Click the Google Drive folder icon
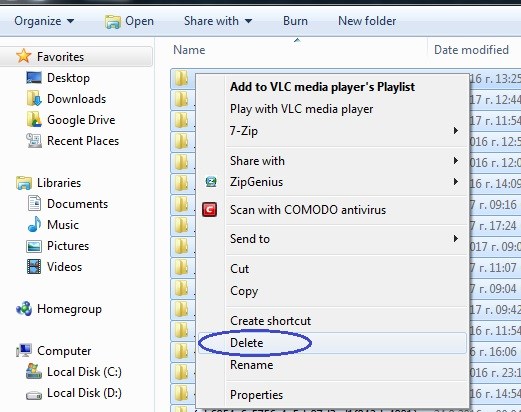Screen dimensions: 521x412 click(x=34, y=120)
